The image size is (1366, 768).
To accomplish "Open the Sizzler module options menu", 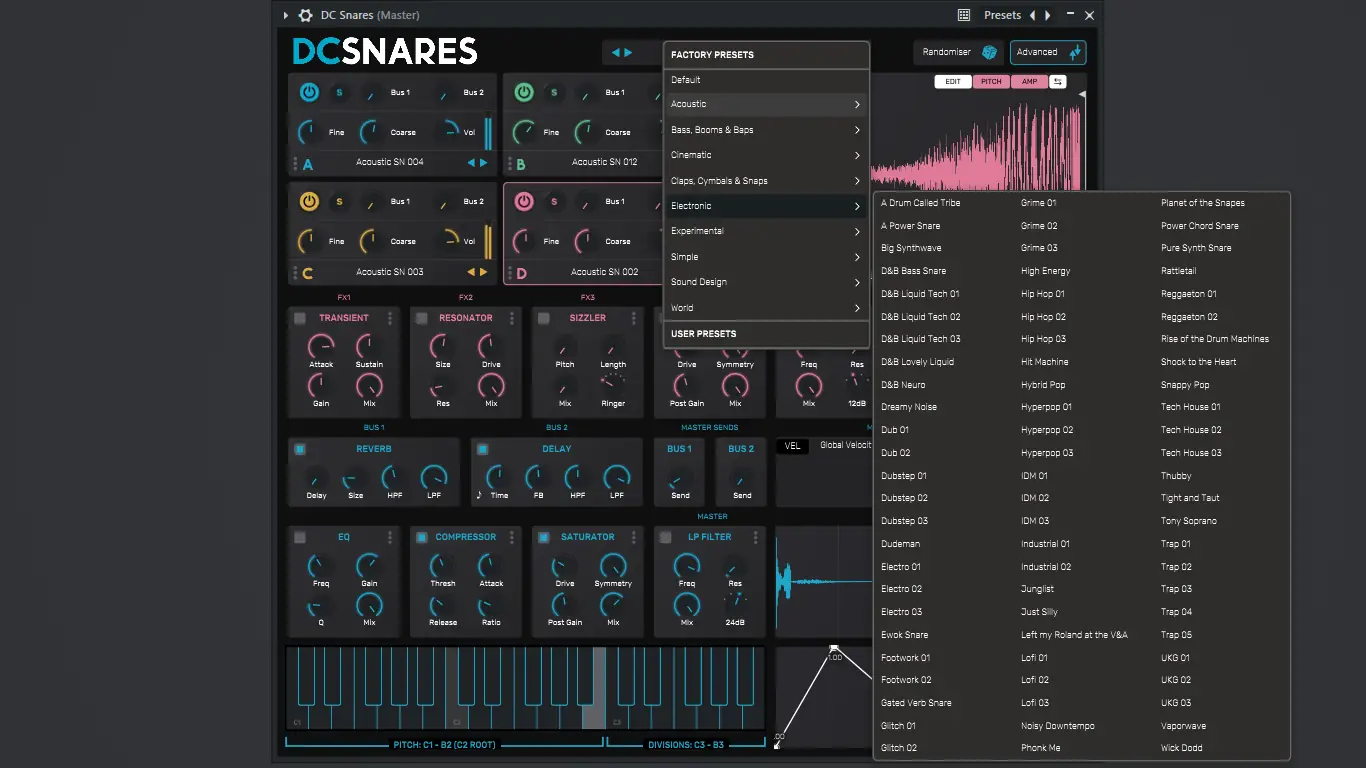I will coord(634,318).
